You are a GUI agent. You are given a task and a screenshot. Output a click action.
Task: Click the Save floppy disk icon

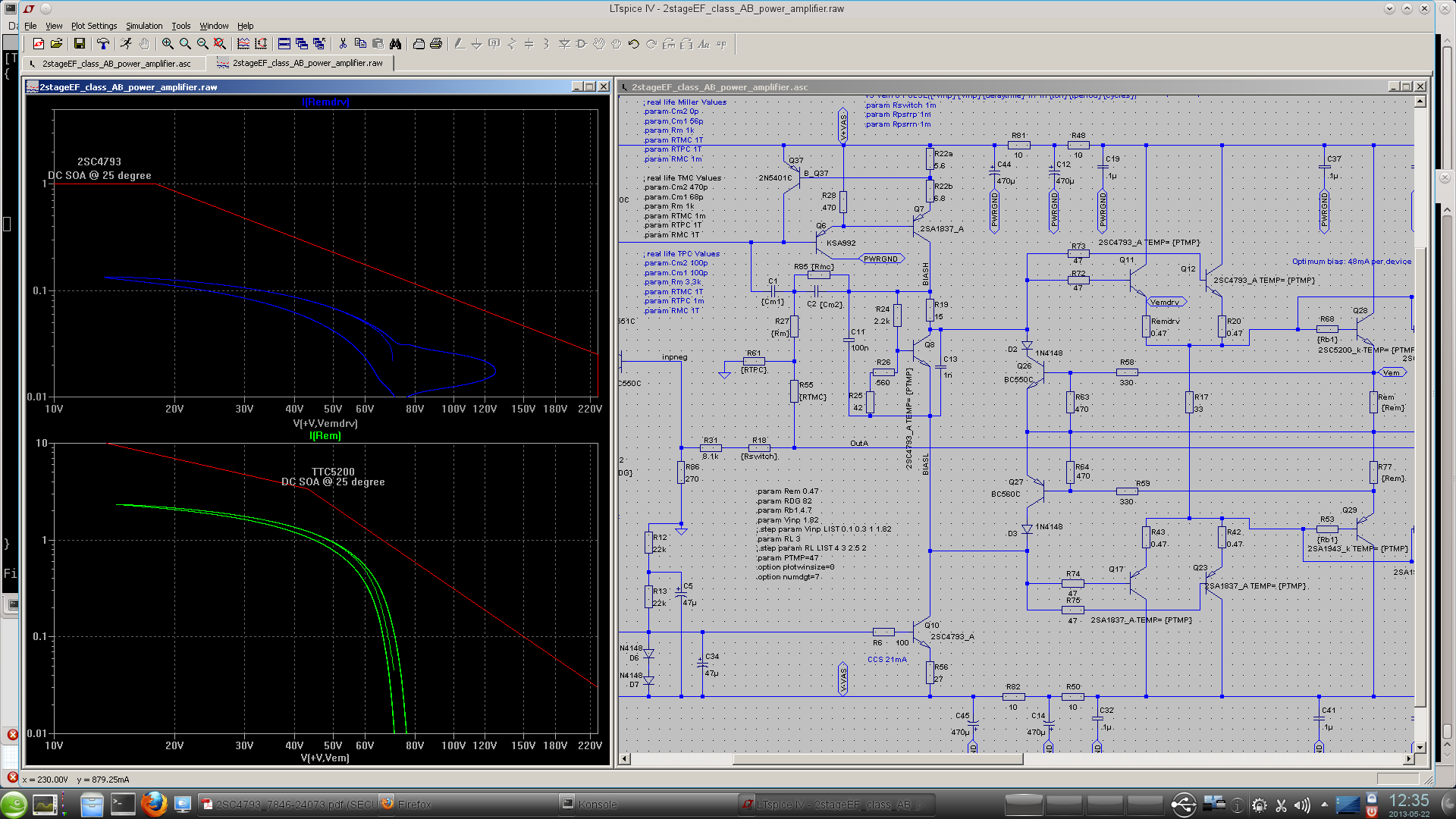click(80, 44)
